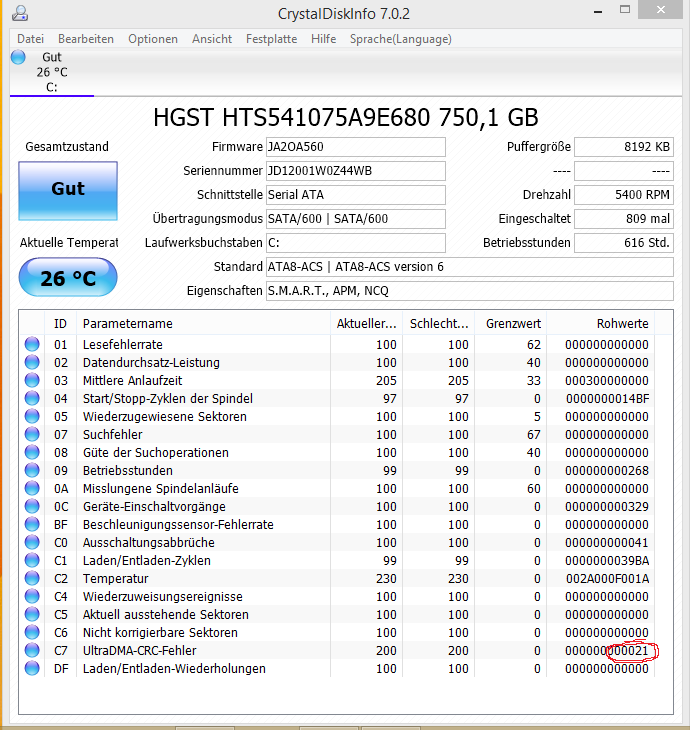Open the Datei menu

31,39
